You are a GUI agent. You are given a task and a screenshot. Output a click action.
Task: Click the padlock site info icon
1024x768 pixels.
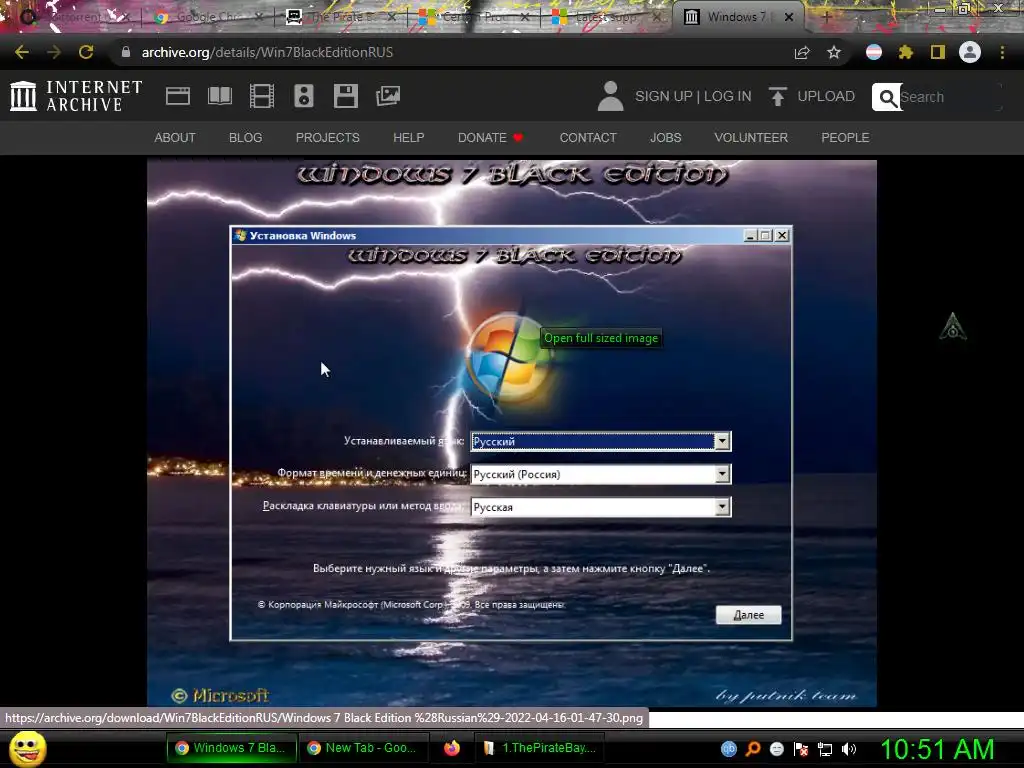tap(126, 52)
